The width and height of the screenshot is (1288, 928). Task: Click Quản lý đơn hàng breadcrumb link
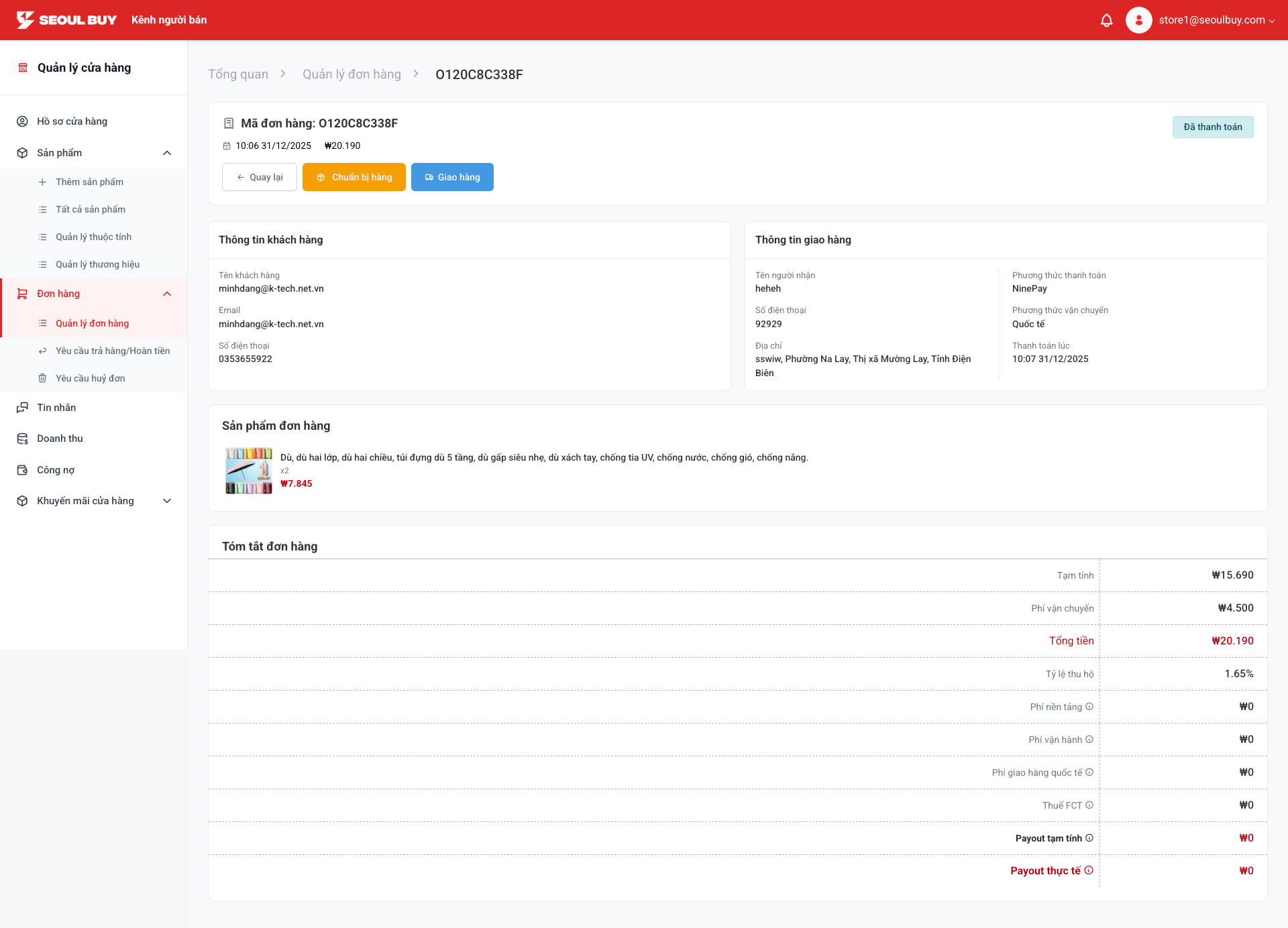(x=352, y=74)
